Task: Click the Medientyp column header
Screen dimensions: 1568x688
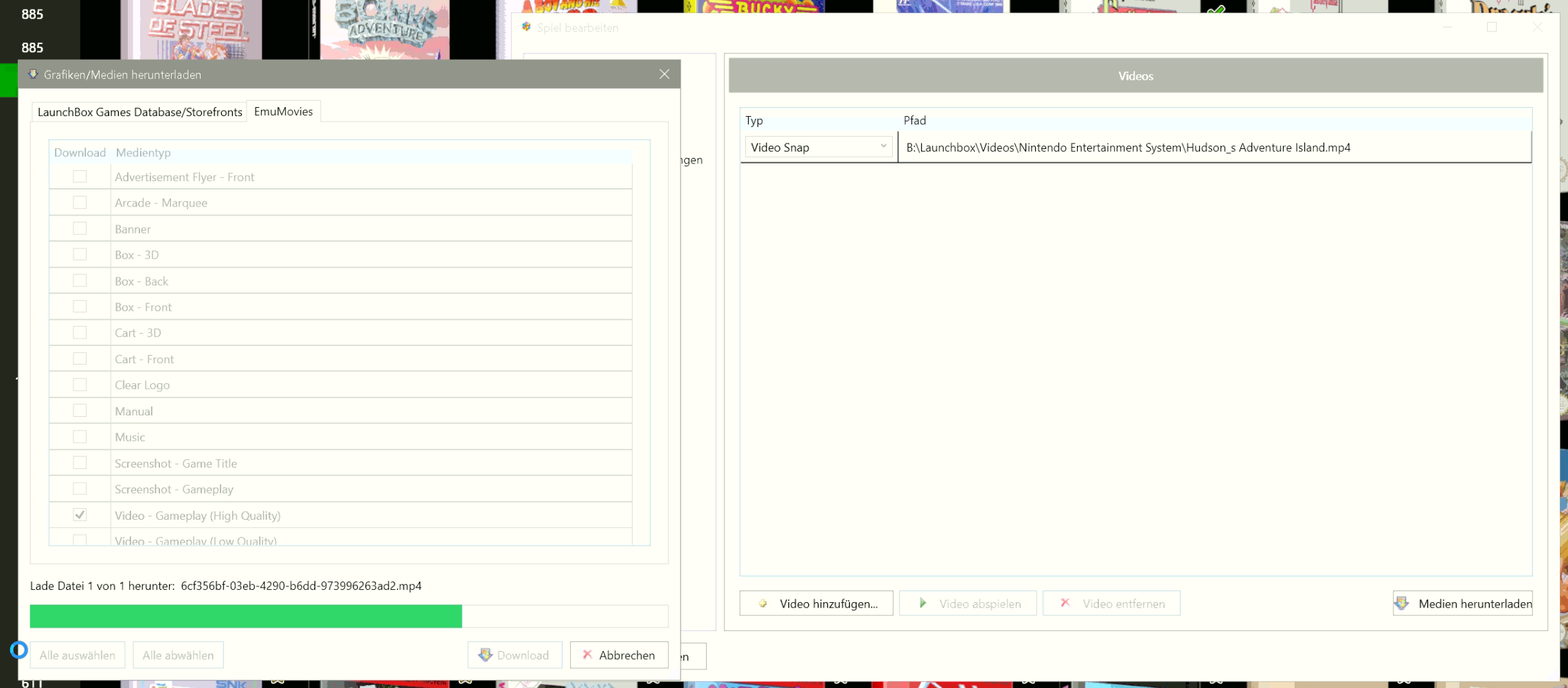Action: coord(144,152)
